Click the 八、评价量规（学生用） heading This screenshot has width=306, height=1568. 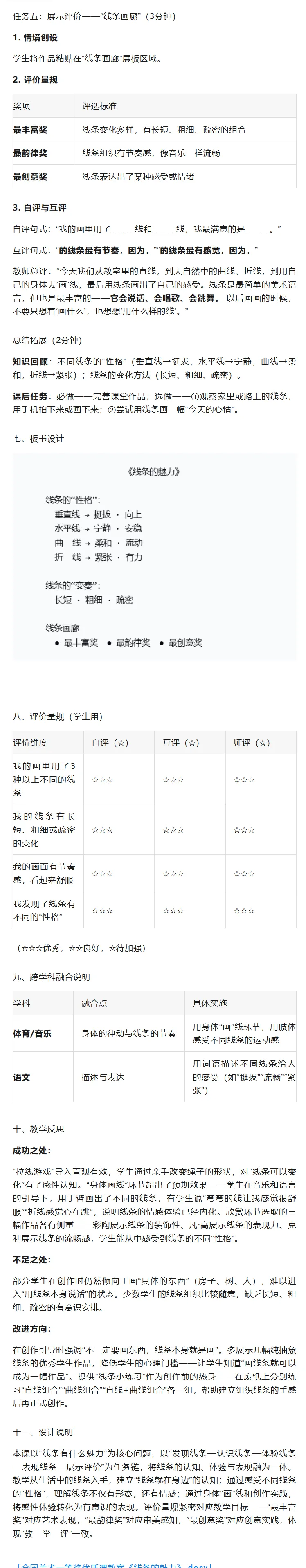point(58,717)
